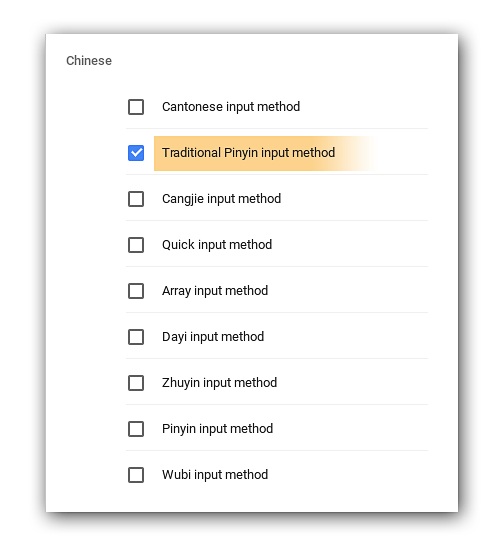The height and width of the screenshot is (548, 503).
Task: Click the Cangjie input method label text
Action: pyautogui.click(x=221, y=199)
